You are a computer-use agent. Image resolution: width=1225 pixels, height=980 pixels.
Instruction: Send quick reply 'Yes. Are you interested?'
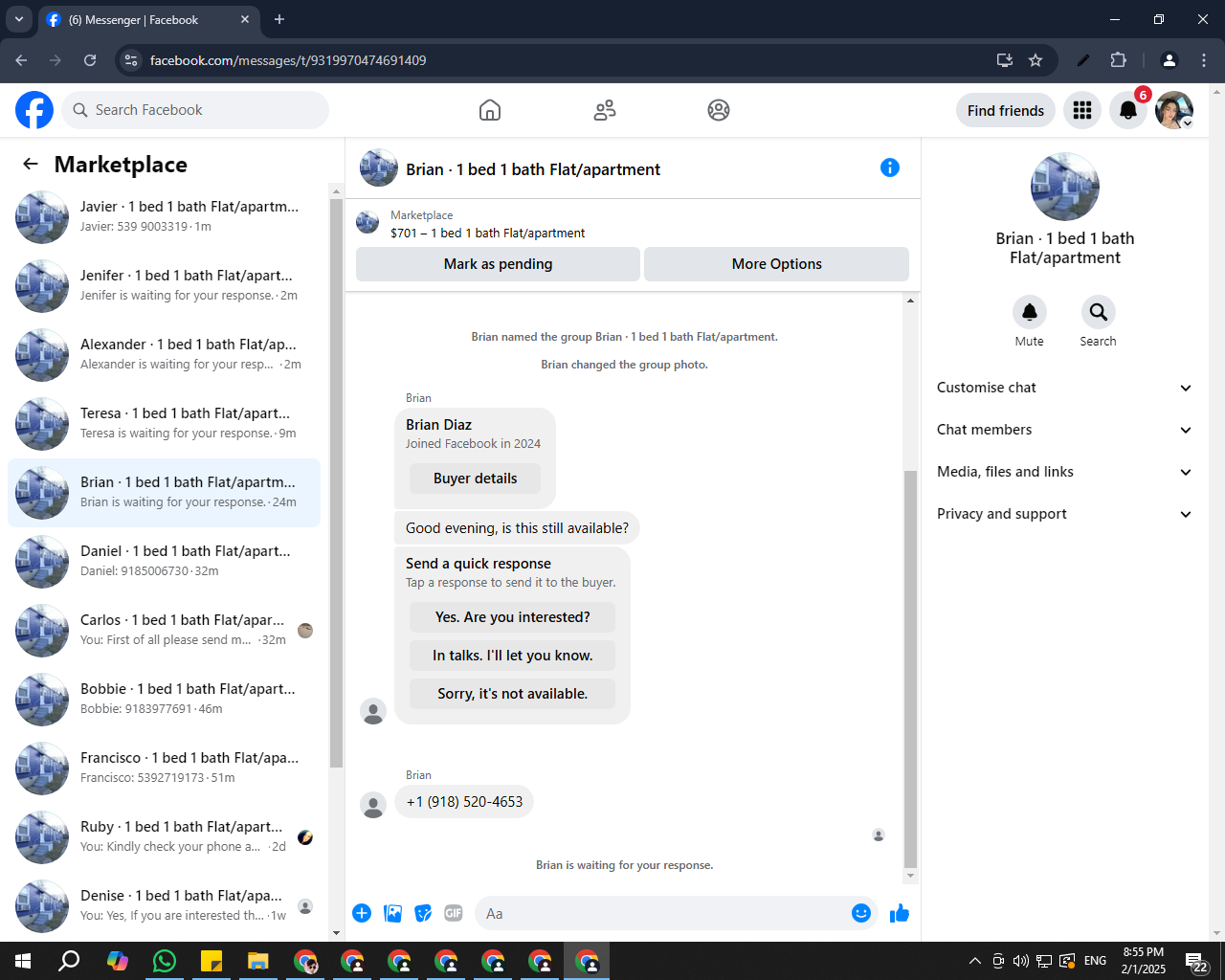(512, 617)
